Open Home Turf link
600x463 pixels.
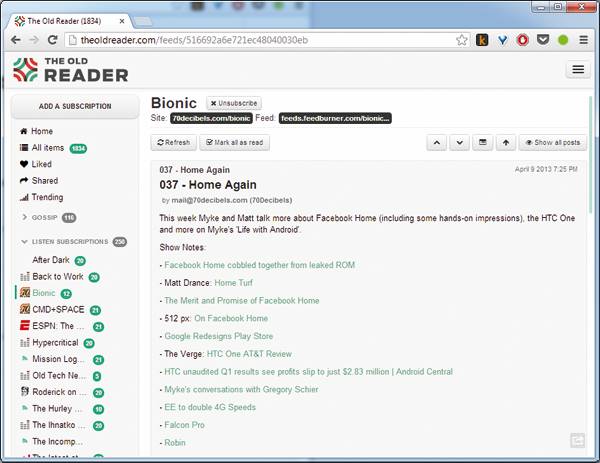coord(233,283)
